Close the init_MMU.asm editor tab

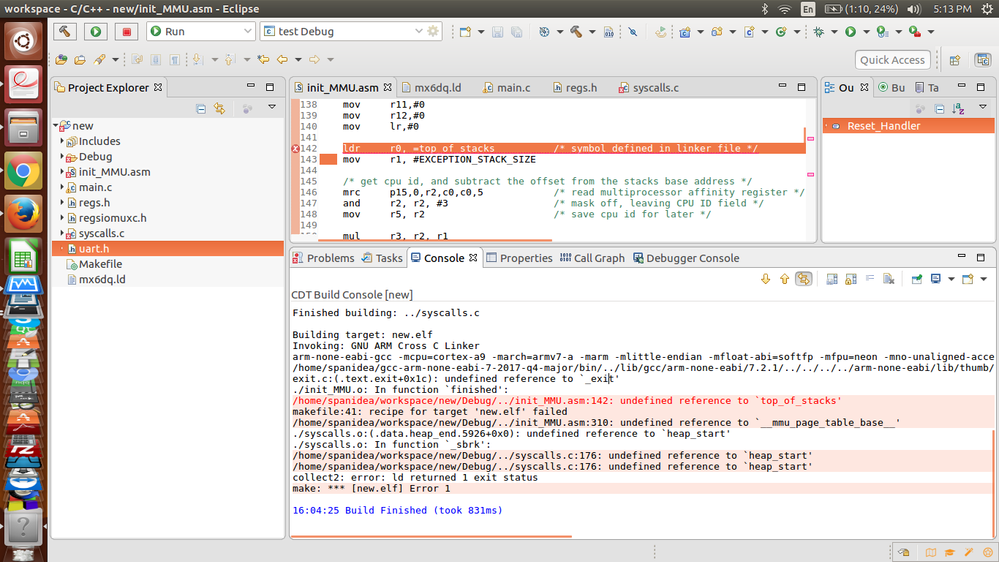pos(387,87)
